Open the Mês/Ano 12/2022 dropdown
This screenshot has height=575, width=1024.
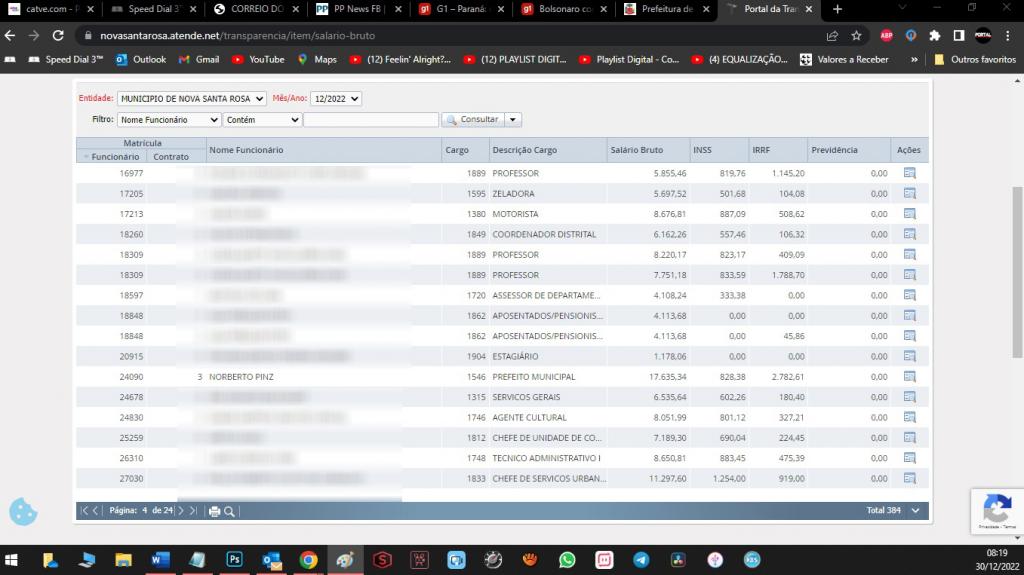tap(336, 99)
